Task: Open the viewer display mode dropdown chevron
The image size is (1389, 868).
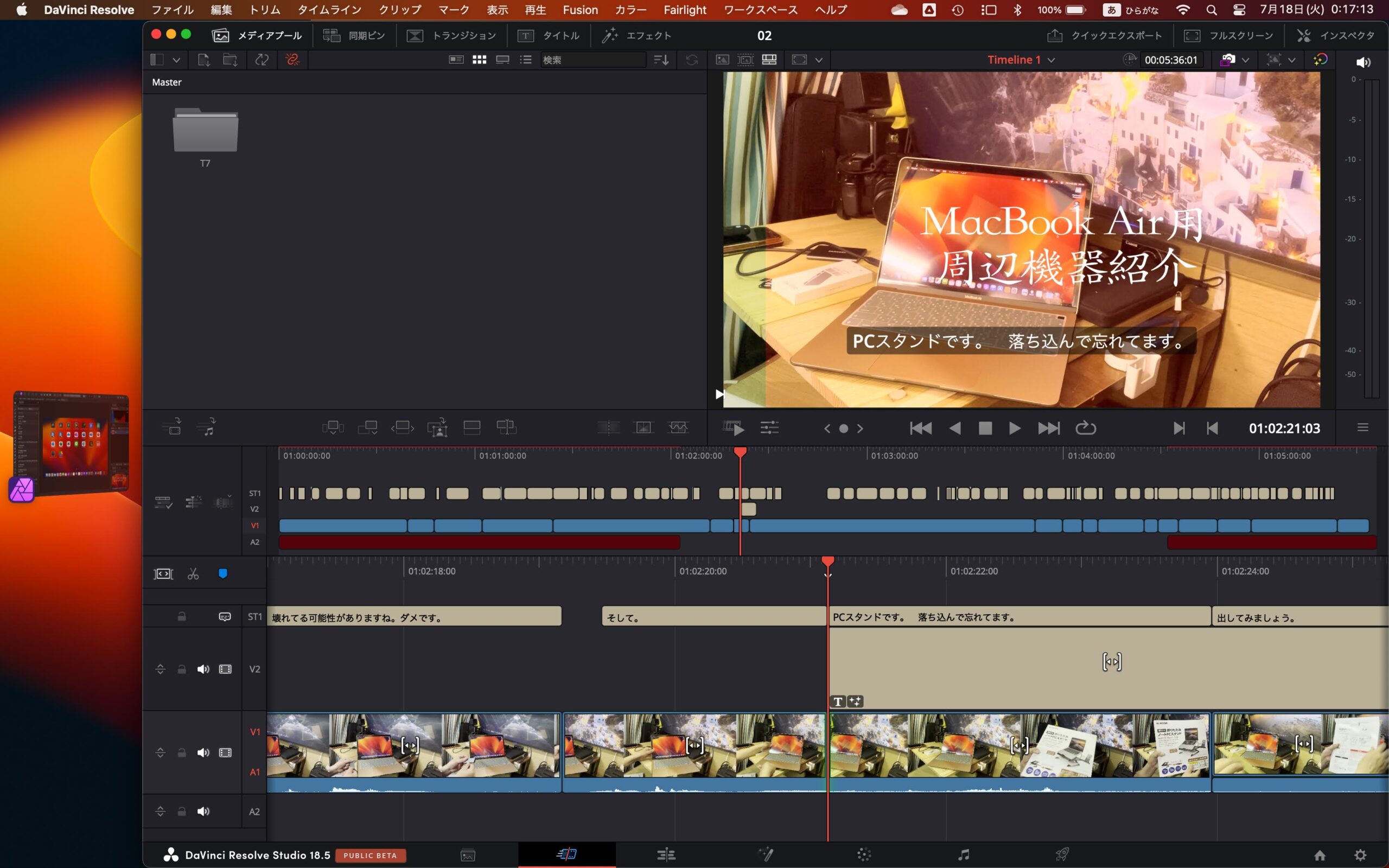Action: tap(819, 60)
